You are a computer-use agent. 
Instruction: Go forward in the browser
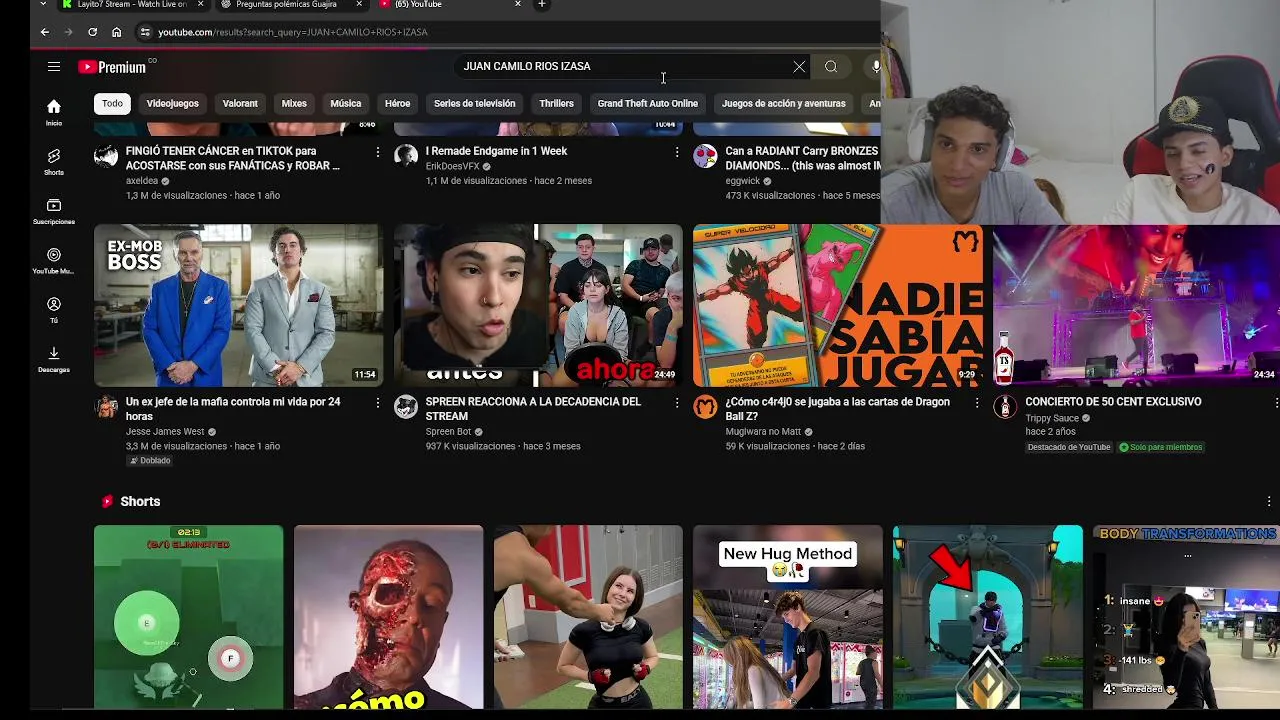69,32
